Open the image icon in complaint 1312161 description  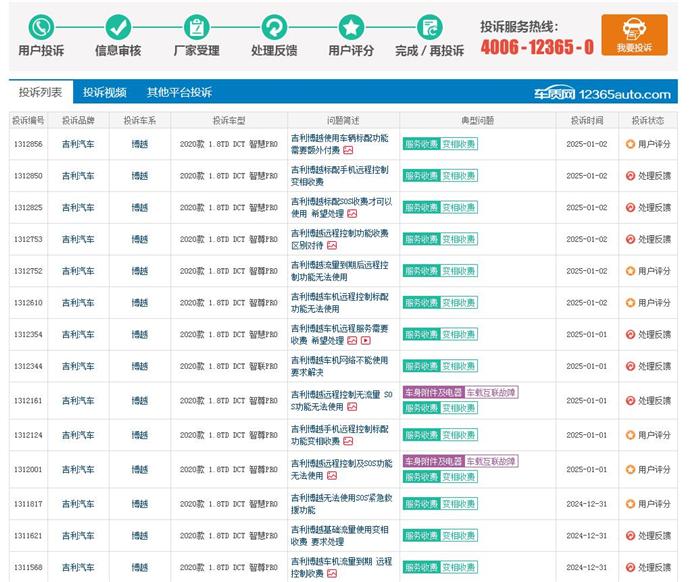pos(352,407)
